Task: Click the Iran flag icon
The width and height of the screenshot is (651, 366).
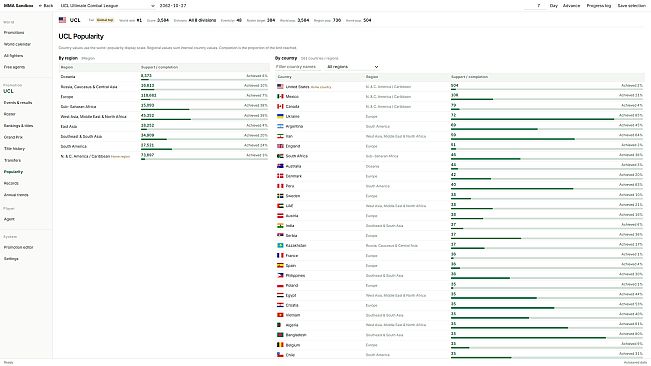Action: (280, 136)
